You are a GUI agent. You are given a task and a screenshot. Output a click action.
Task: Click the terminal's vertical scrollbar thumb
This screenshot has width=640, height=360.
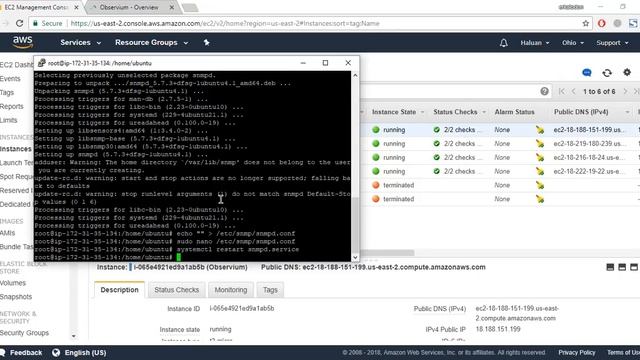(355, 224)
